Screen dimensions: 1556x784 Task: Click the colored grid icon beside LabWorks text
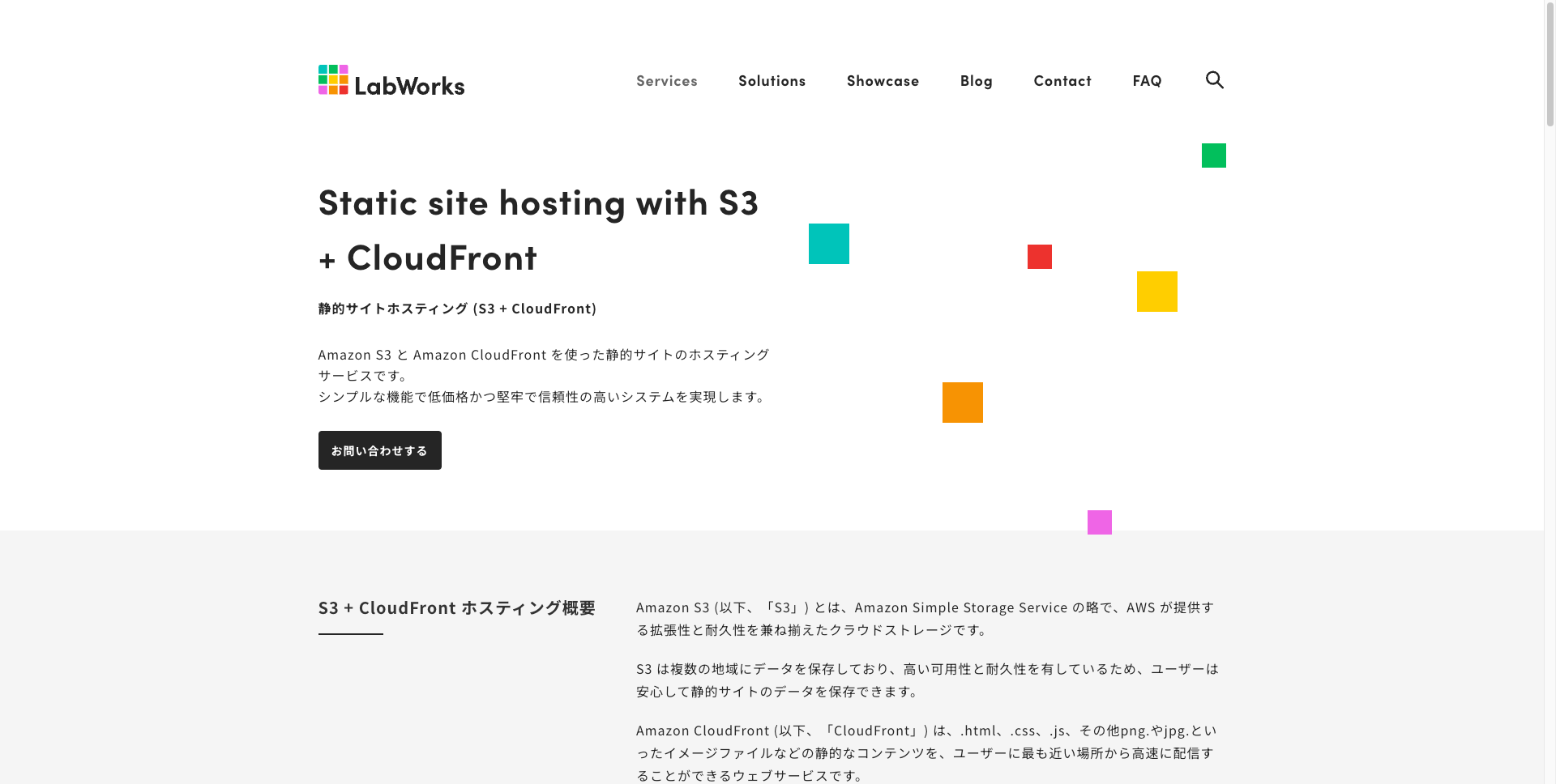click(x=332, y=79)
